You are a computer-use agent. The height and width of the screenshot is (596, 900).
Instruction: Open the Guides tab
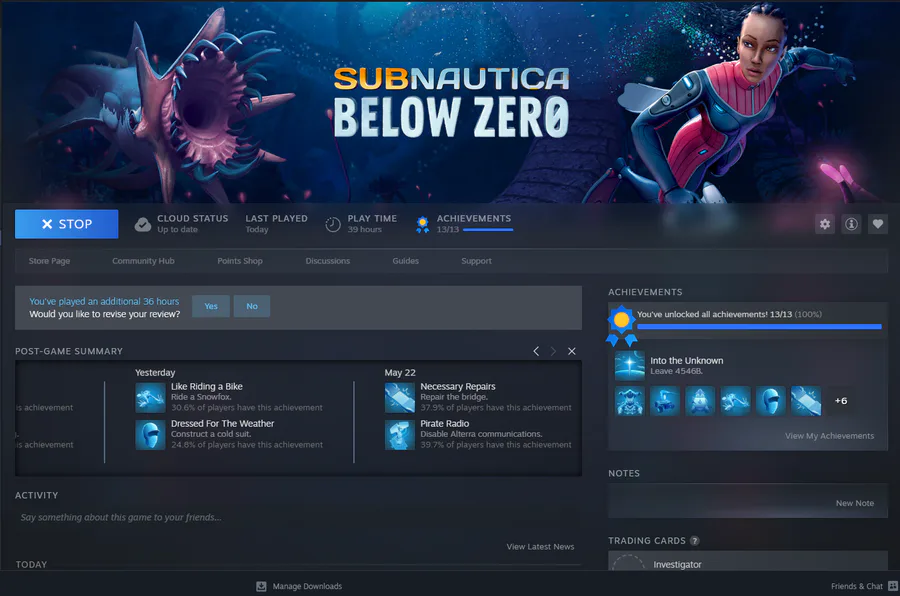(x=406, y=261)
